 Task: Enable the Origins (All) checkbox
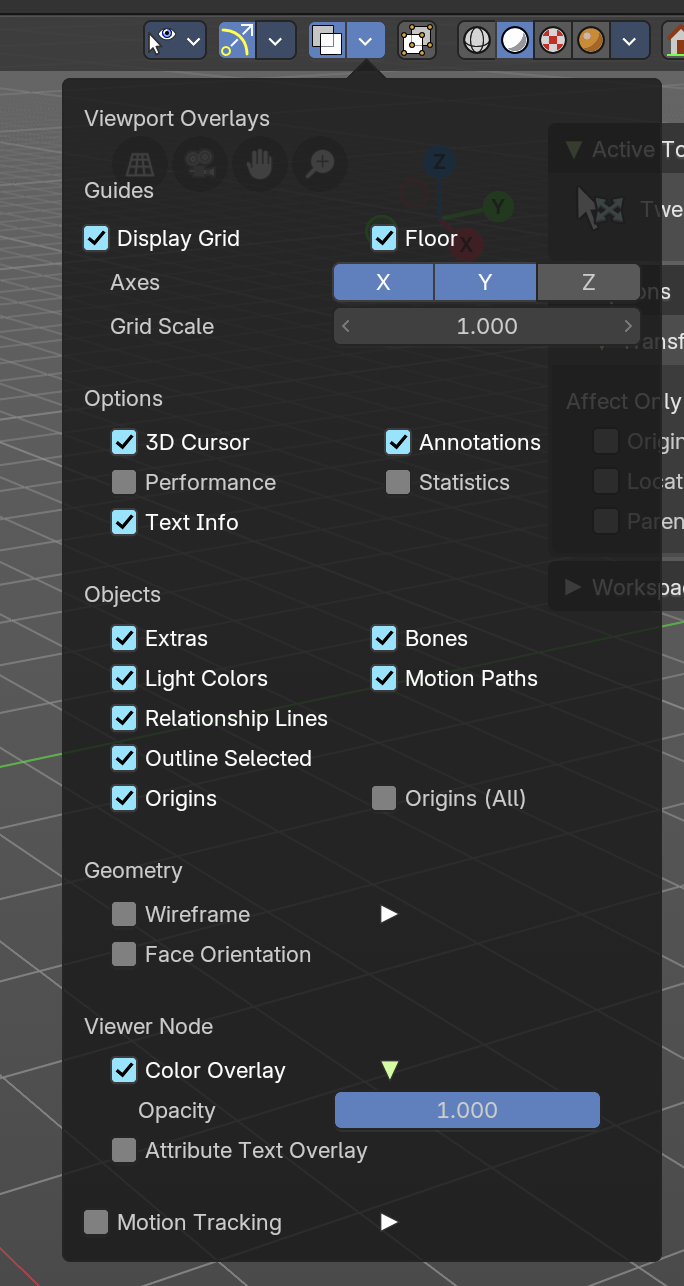[384, 798]
